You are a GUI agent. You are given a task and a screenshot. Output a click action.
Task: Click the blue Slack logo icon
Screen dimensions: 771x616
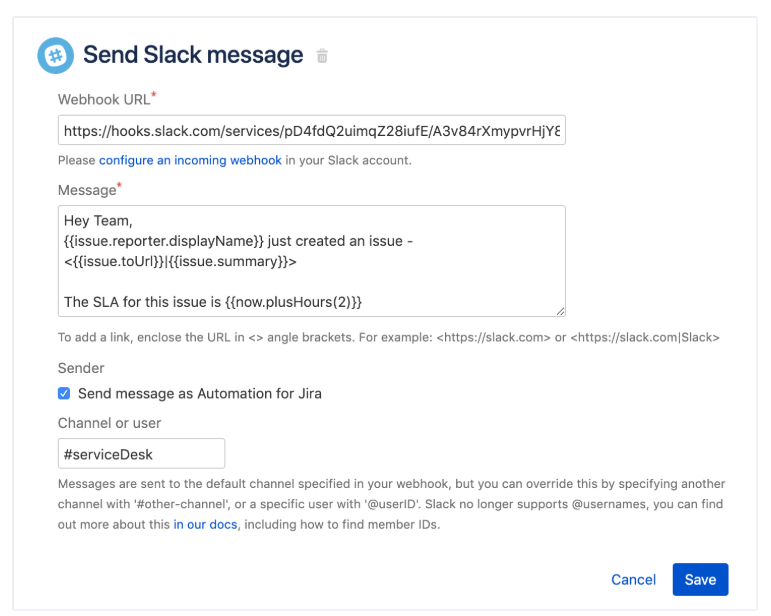click(55, 56)
